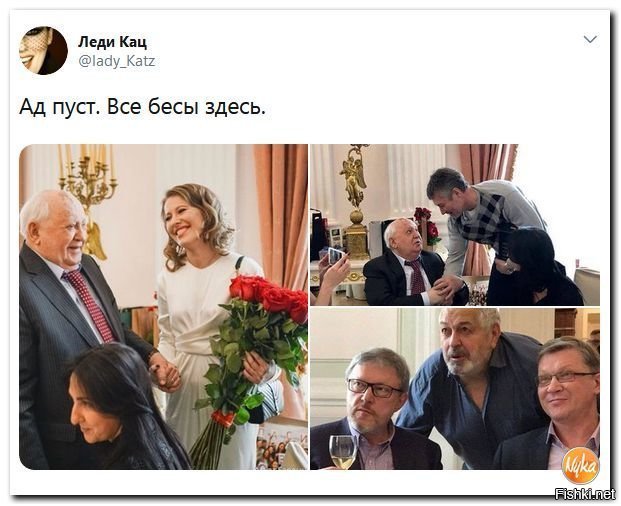This screenshot has height=506, width=621.
Task: Click the Fishki.net watermark
Action: coord(585,494)
